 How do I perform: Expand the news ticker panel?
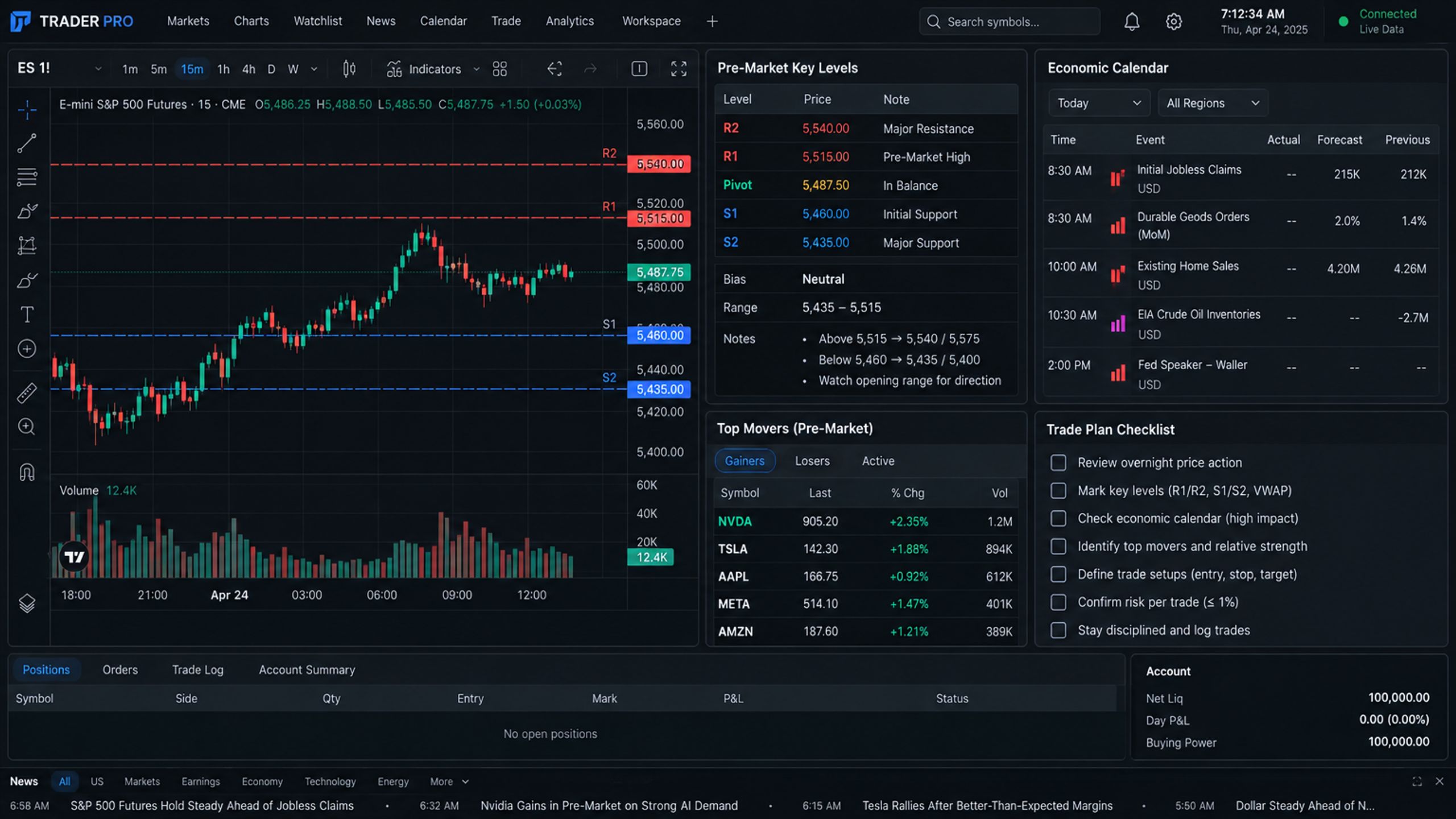pos(1417,781)
